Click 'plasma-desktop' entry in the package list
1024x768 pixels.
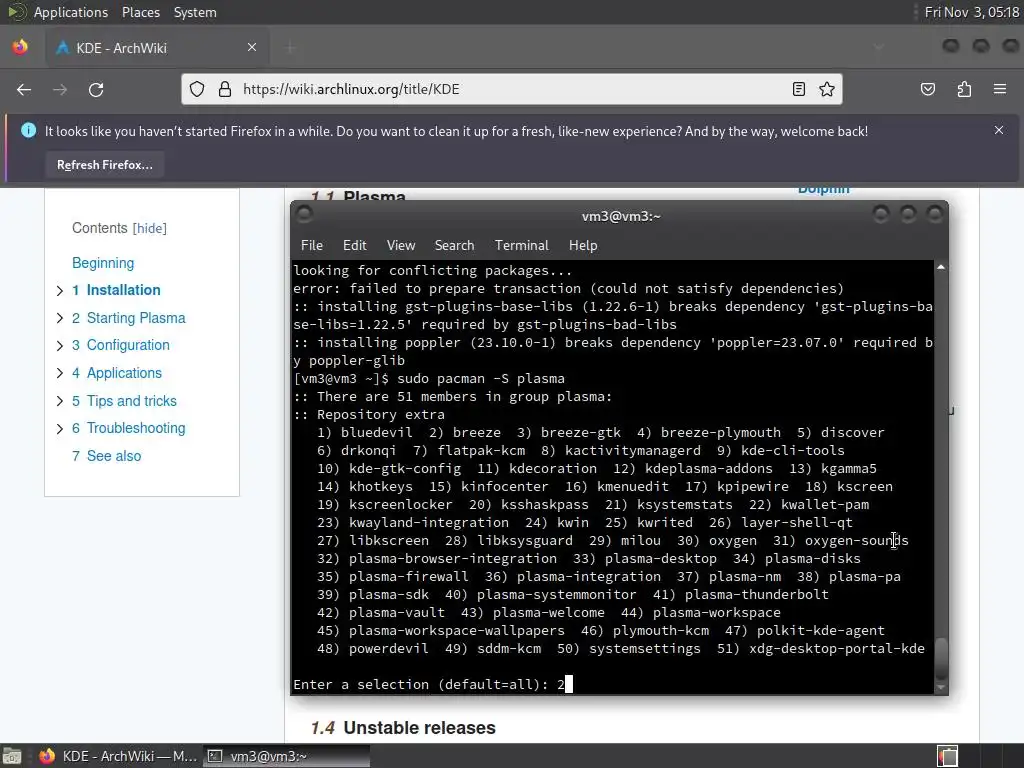[x=660, y=559]
